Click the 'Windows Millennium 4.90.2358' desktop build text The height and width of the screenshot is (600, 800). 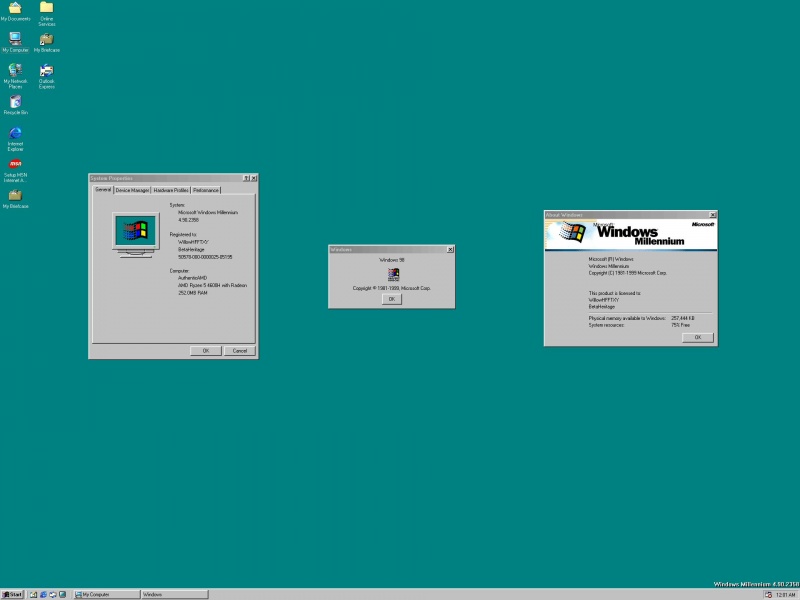pos(756,584)
